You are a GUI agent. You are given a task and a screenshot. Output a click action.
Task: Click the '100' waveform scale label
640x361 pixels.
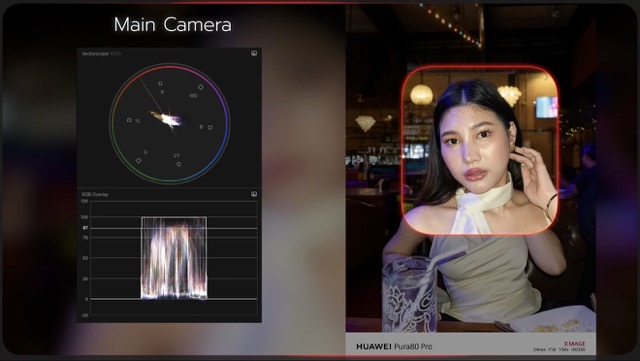84,217
